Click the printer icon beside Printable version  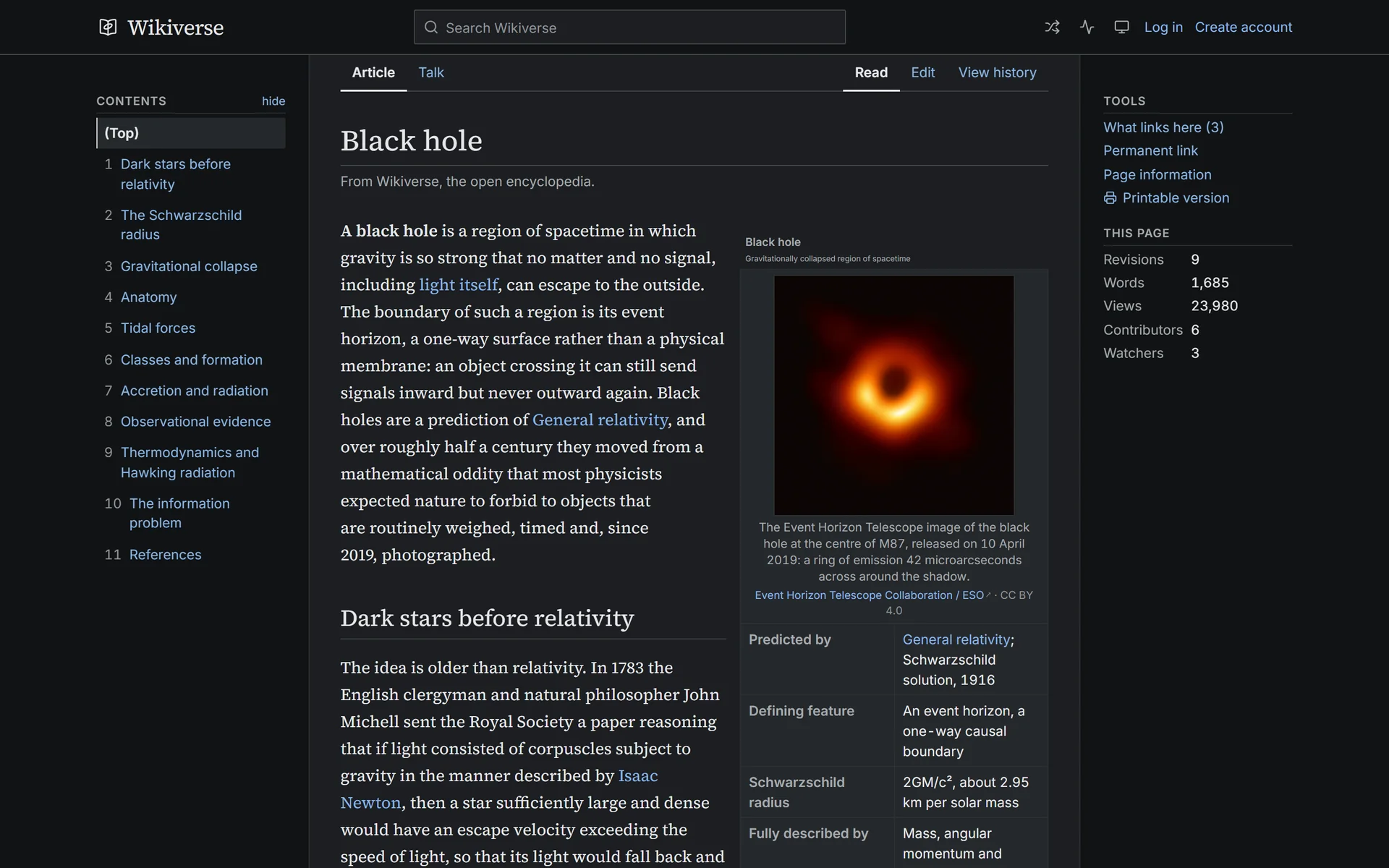pos(1110,198)
